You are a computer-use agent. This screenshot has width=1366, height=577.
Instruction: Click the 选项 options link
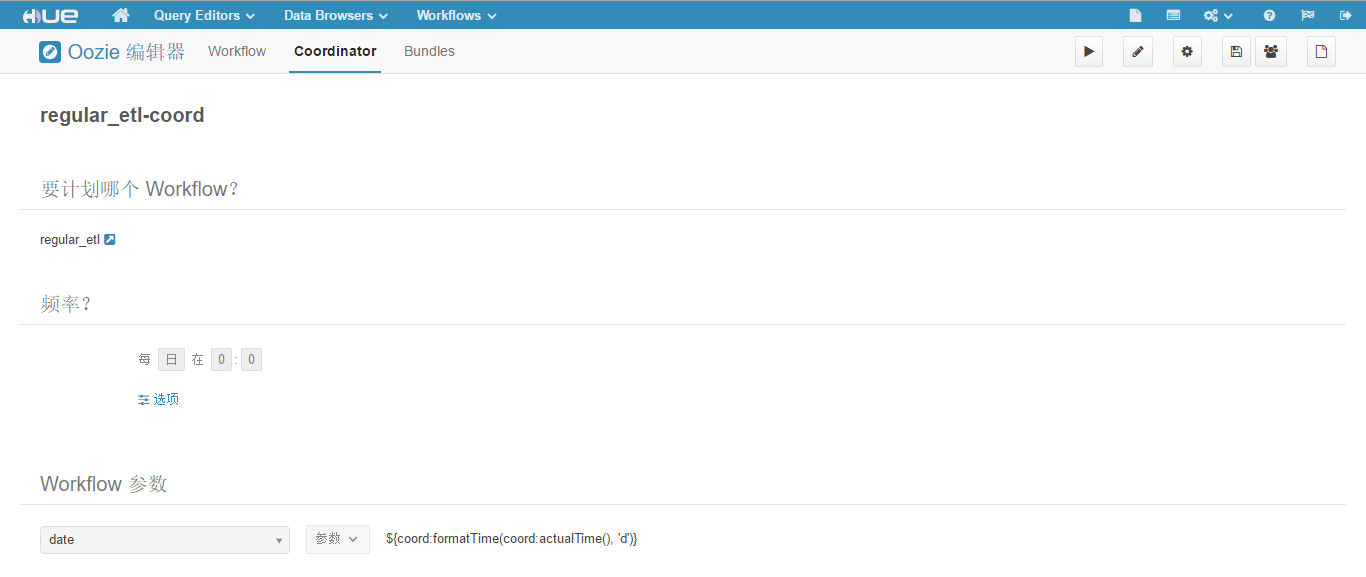166,399
